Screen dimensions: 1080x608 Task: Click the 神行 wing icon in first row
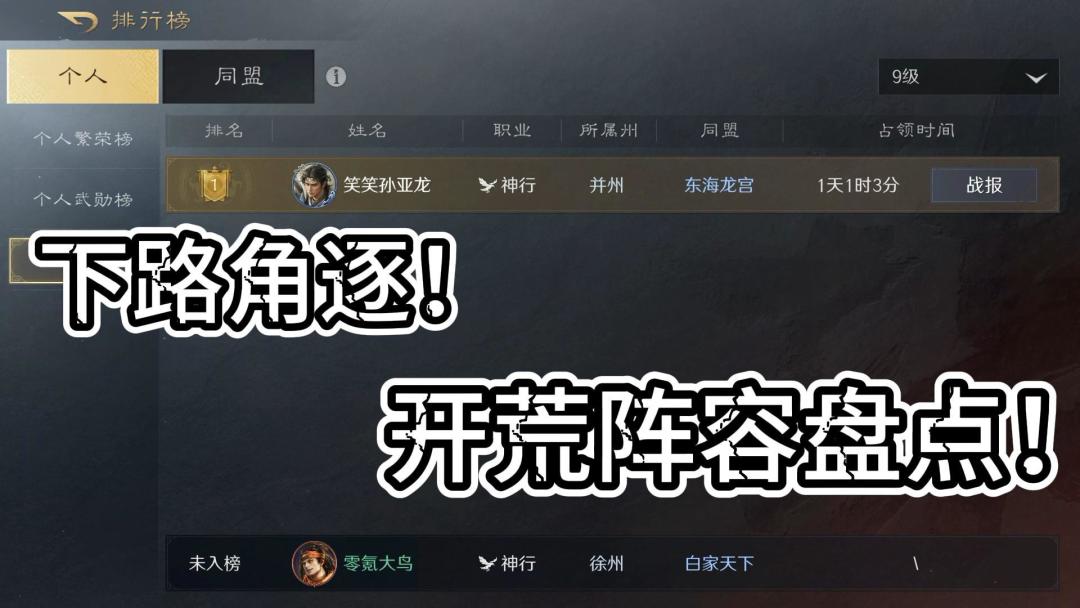[488, 185]
